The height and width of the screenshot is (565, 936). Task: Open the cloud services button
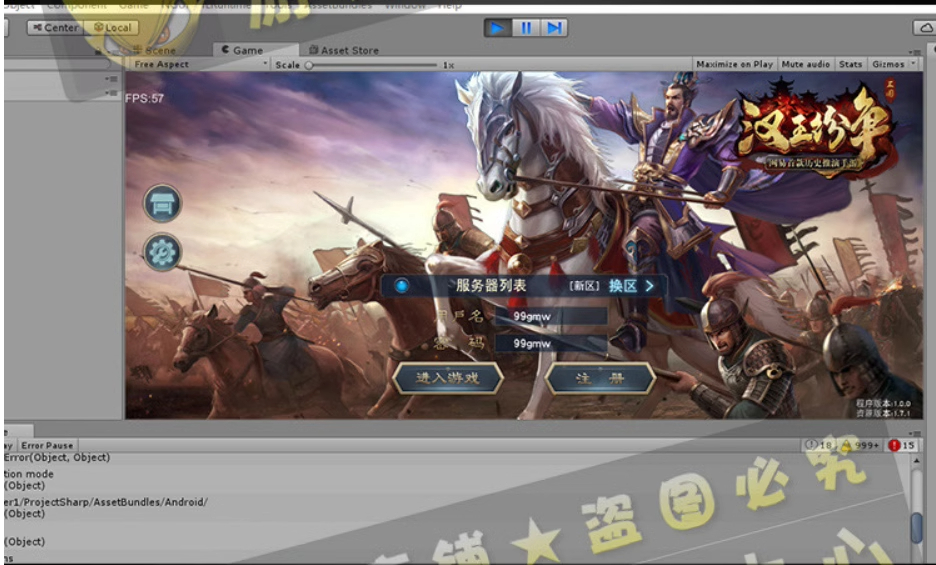[925, 27]
